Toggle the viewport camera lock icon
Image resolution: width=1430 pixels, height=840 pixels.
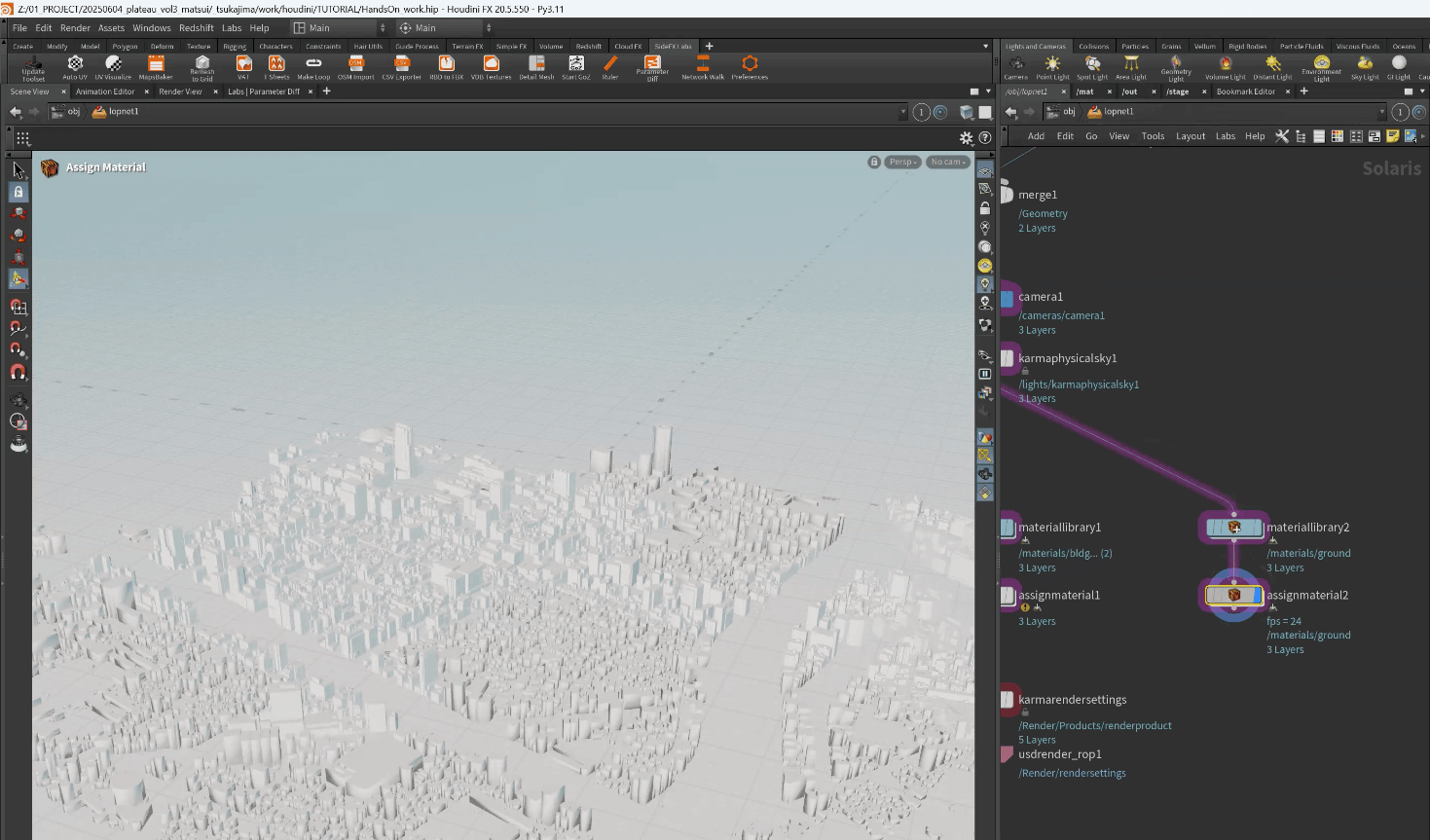click(x=874, y=163)
